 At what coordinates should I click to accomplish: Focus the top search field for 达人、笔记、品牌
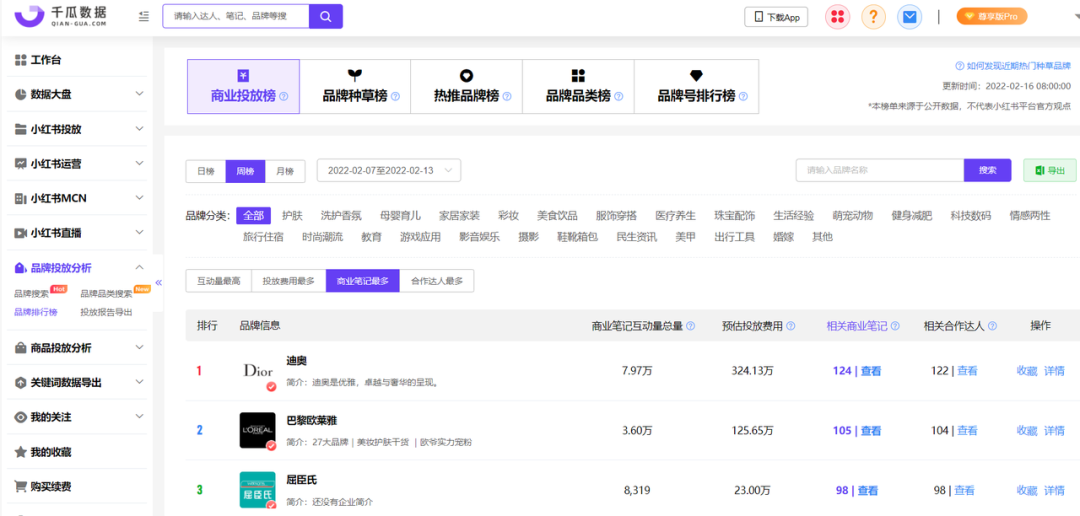[x=236, y=17]
